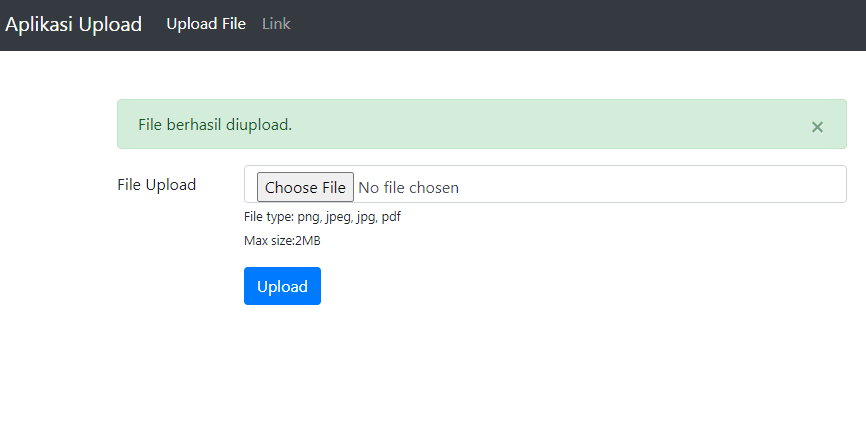Click the Choose File button
This screenshot has height=431, width=866.
pyautogui.click(x=305, y=187)
